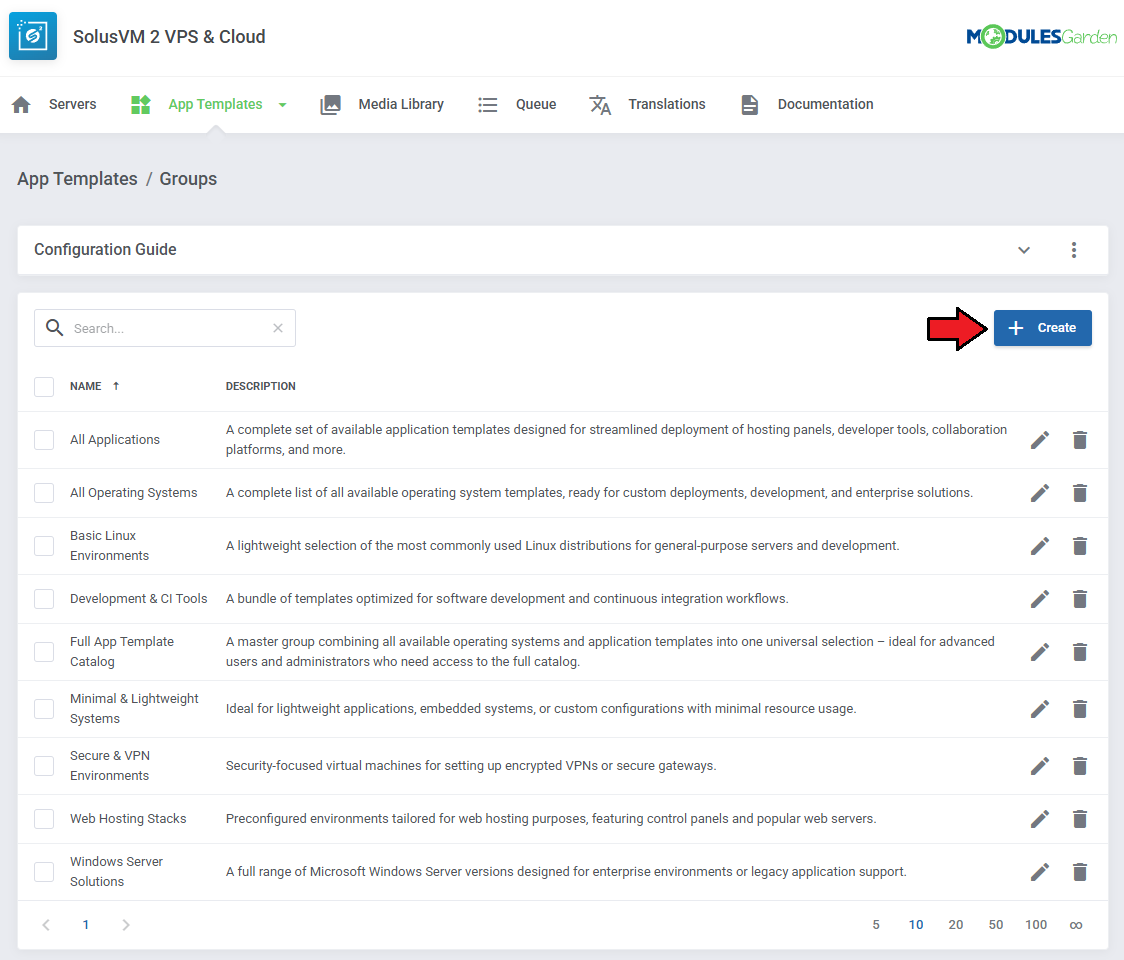The width and height of the screenshot is (1124, 960).
Task: Show 20 entries per page
Action: [x=956, y=925]
